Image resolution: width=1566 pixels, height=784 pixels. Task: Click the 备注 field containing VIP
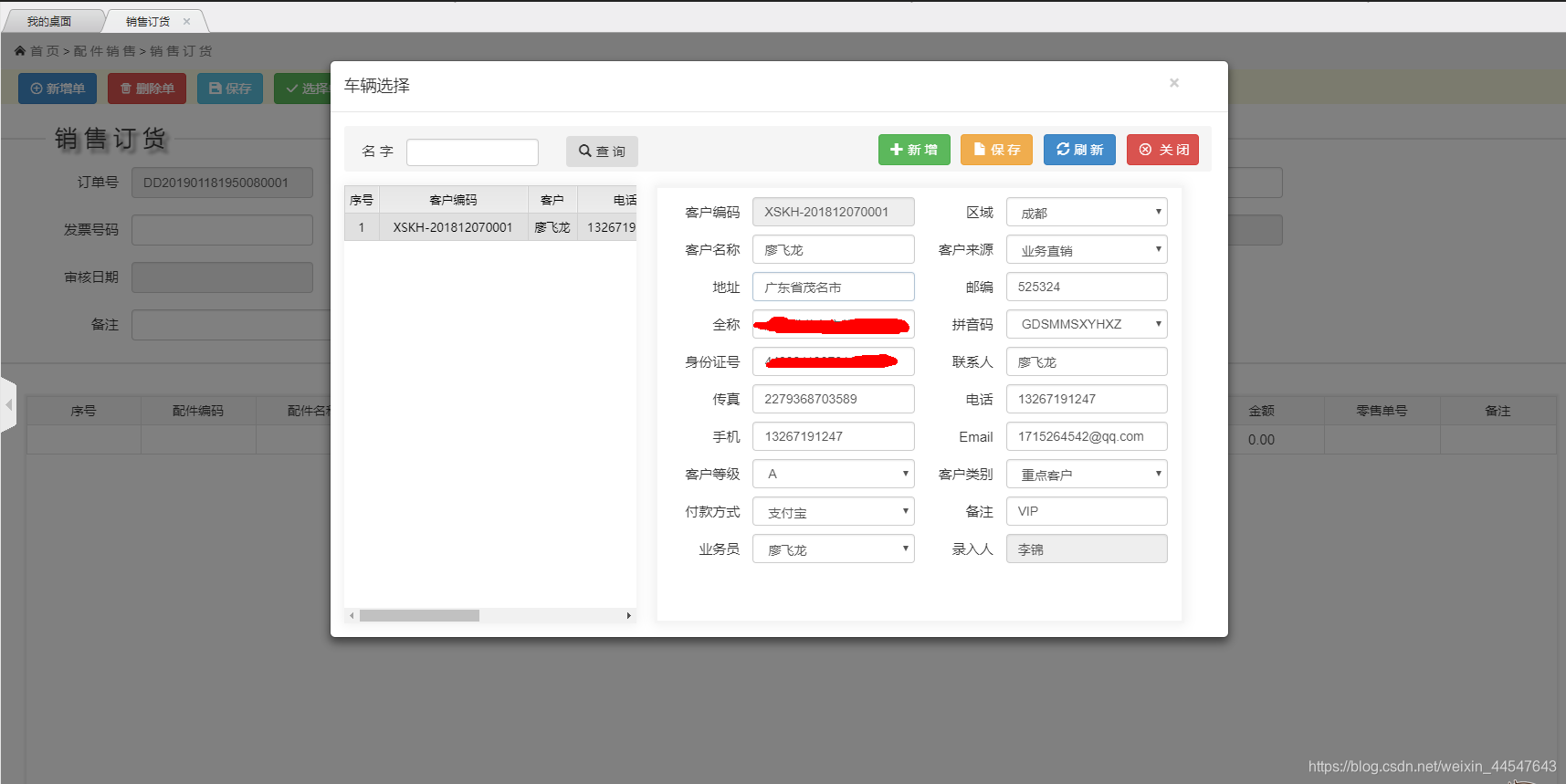pyautogui.click(x=1087, y=511)
